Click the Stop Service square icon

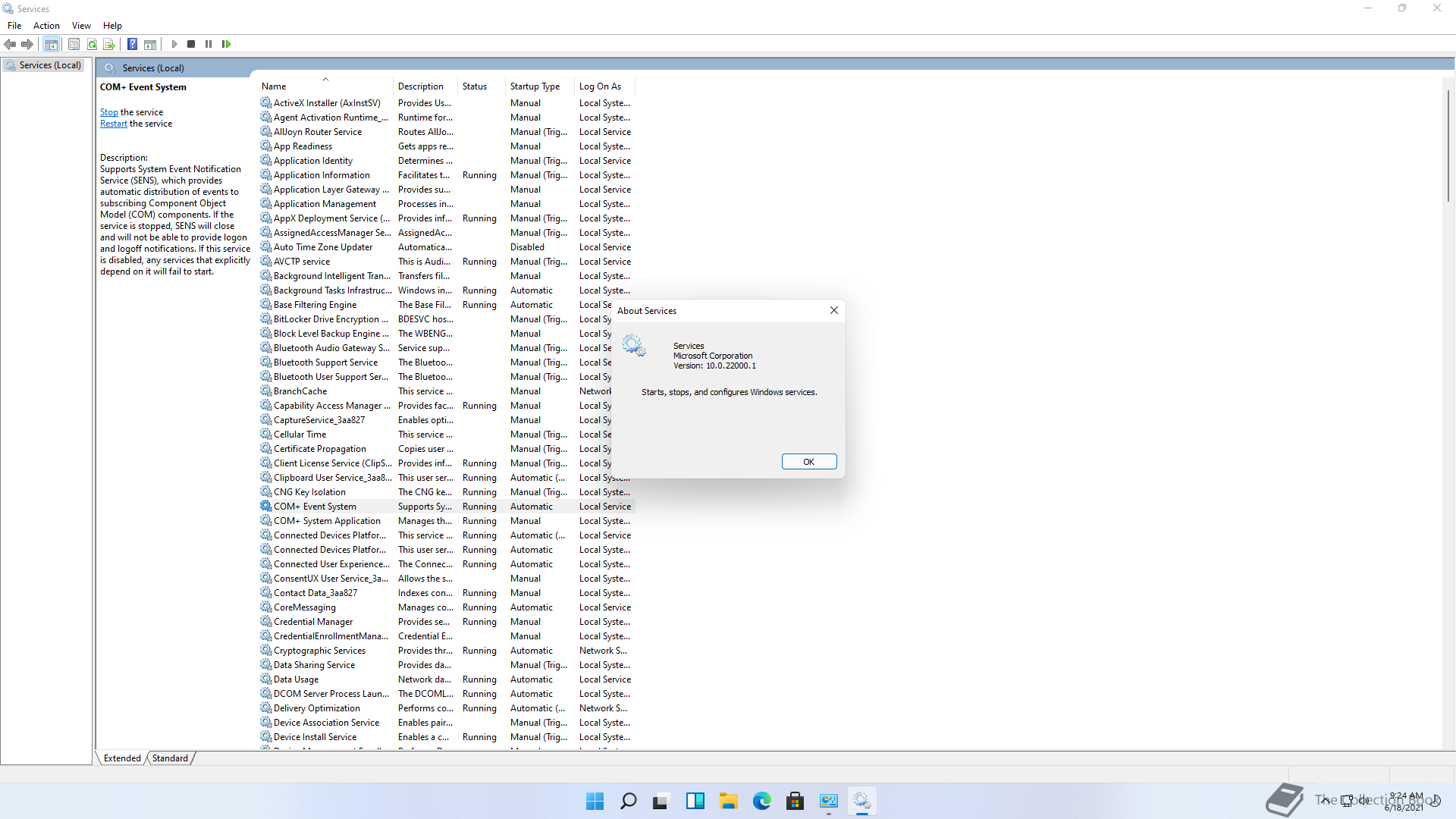point(191,44)
